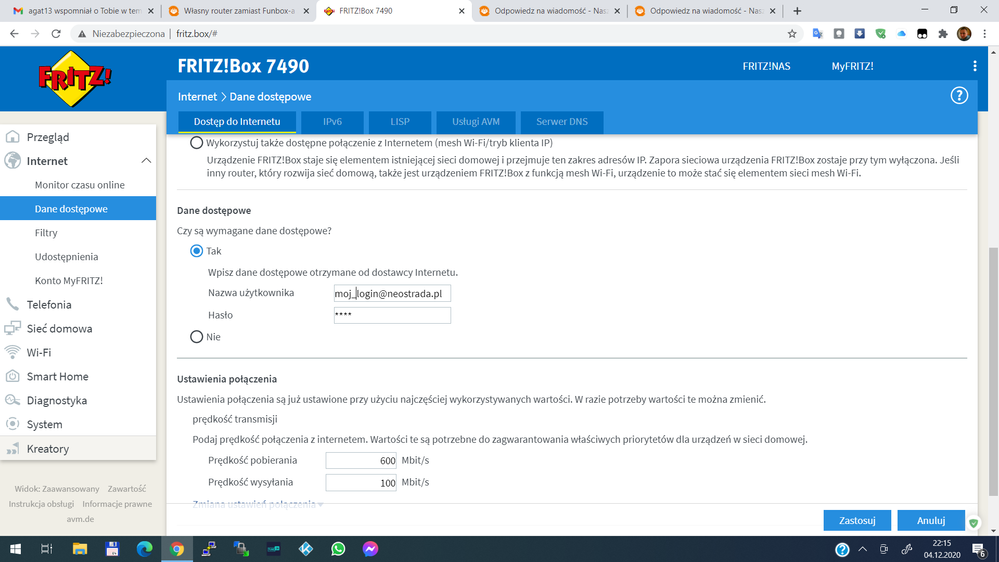999x562 pixels.
Task: Click the page vertical scrollbar
Action: [993, 371]
